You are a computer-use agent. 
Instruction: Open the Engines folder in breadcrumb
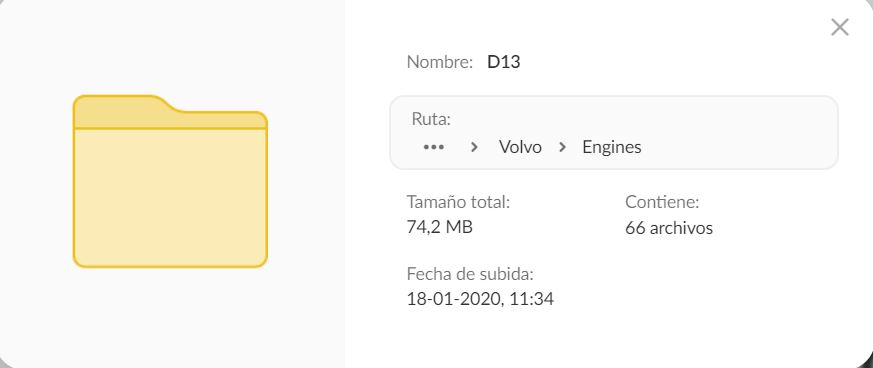[611, 147]
